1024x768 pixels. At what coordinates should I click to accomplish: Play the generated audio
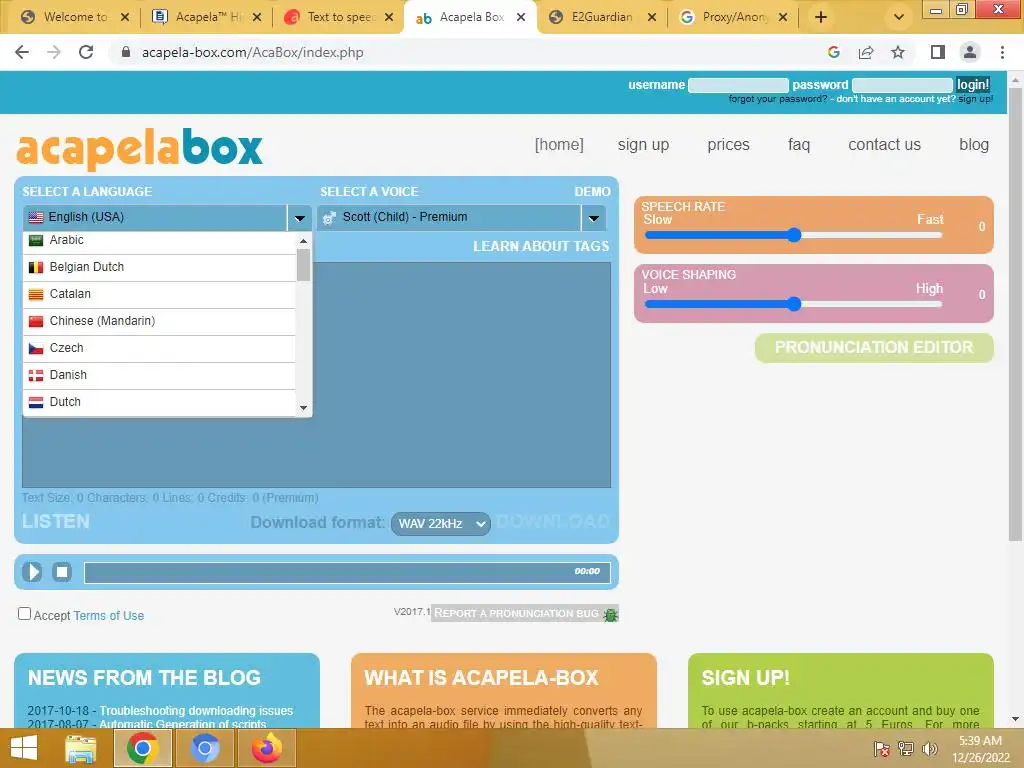coord(31,572)
